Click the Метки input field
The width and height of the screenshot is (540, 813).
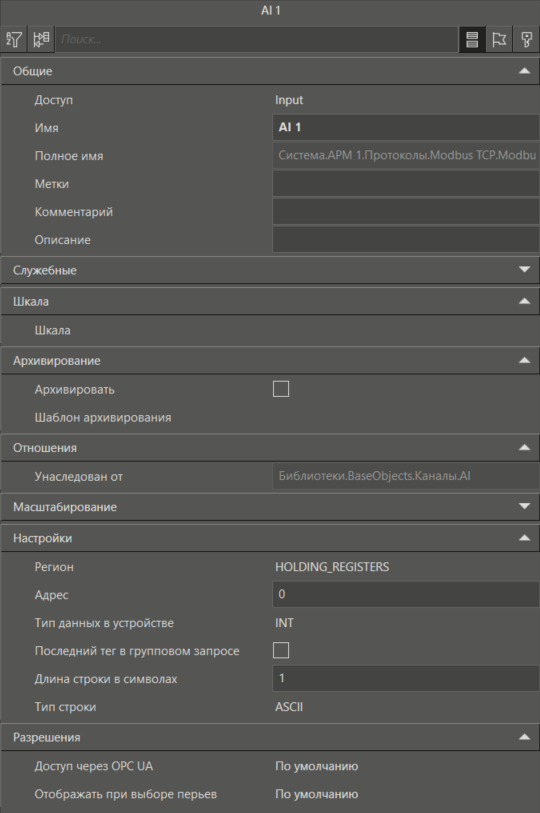[x=406, y=184]
